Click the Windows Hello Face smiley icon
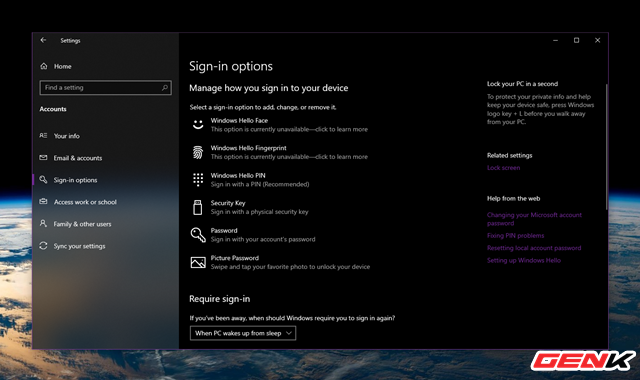Image resolution: width=640 pixels, height=380 pixels. tap(198, 124)
